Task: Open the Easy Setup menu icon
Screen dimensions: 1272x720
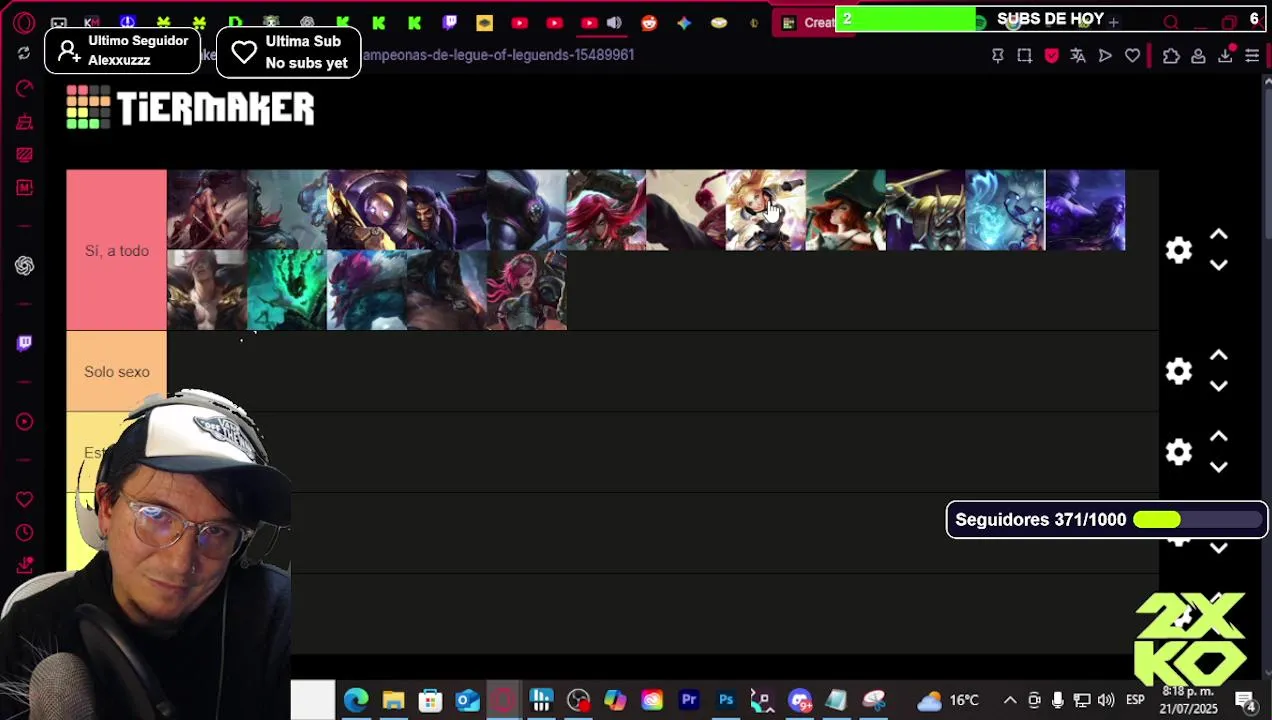Action: pos(1252,56)
